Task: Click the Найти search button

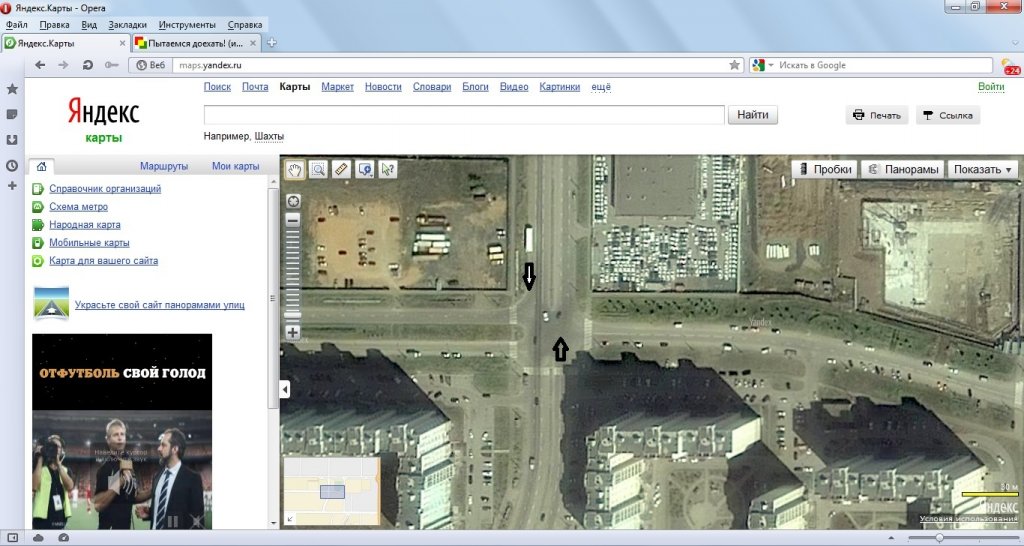Action: (752, 114)
